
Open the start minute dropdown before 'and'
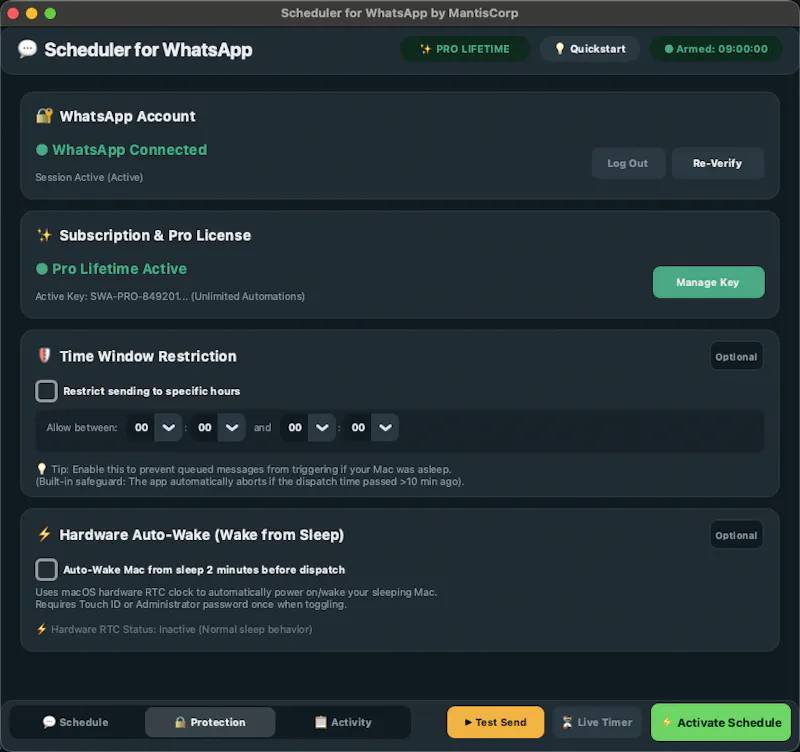click(x=232, y=427)
